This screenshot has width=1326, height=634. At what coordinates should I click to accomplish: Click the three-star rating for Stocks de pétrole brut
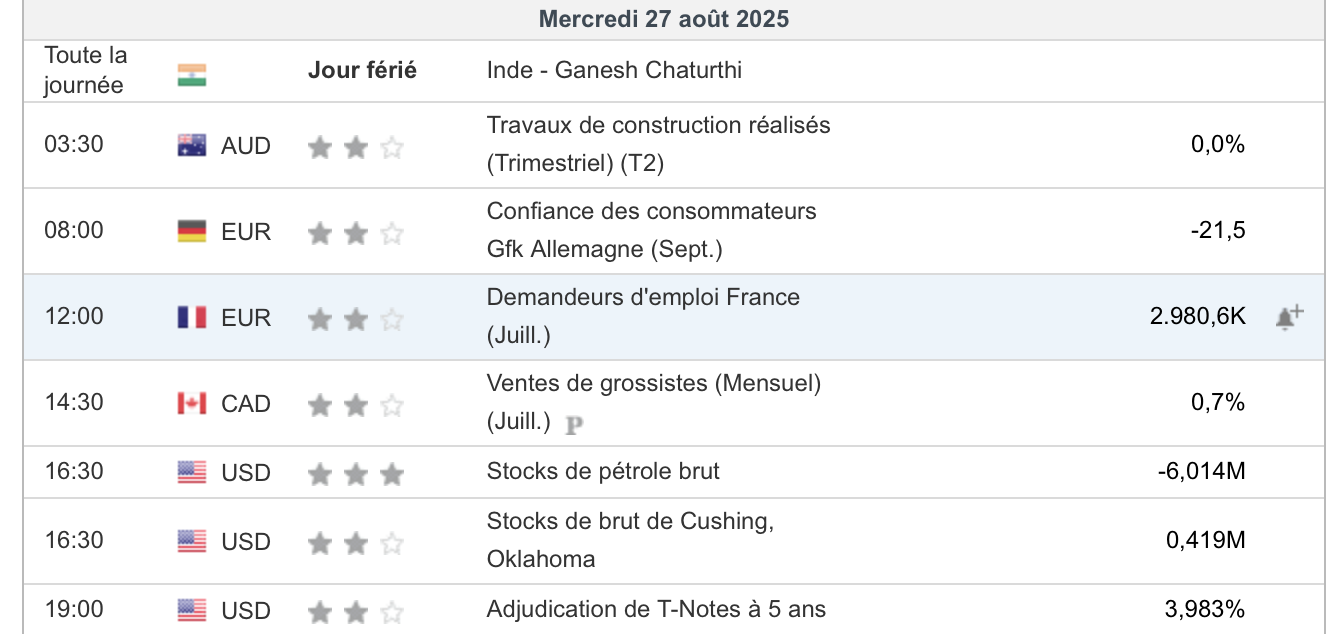click(x=355, y=473)
